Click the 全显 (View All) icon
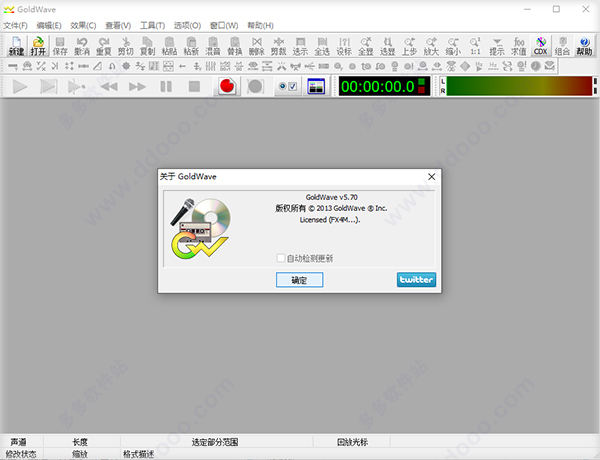This screenshot has width=600, height=460. 366,46
